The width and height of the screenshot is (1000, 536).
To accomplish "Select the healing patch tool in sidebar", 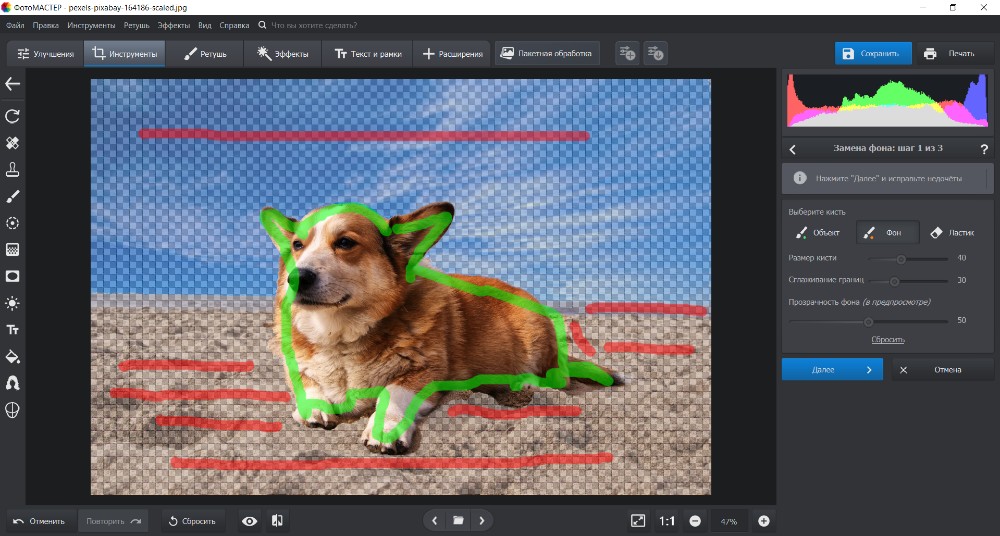I will pyautogui.click(x=13, y=143).
